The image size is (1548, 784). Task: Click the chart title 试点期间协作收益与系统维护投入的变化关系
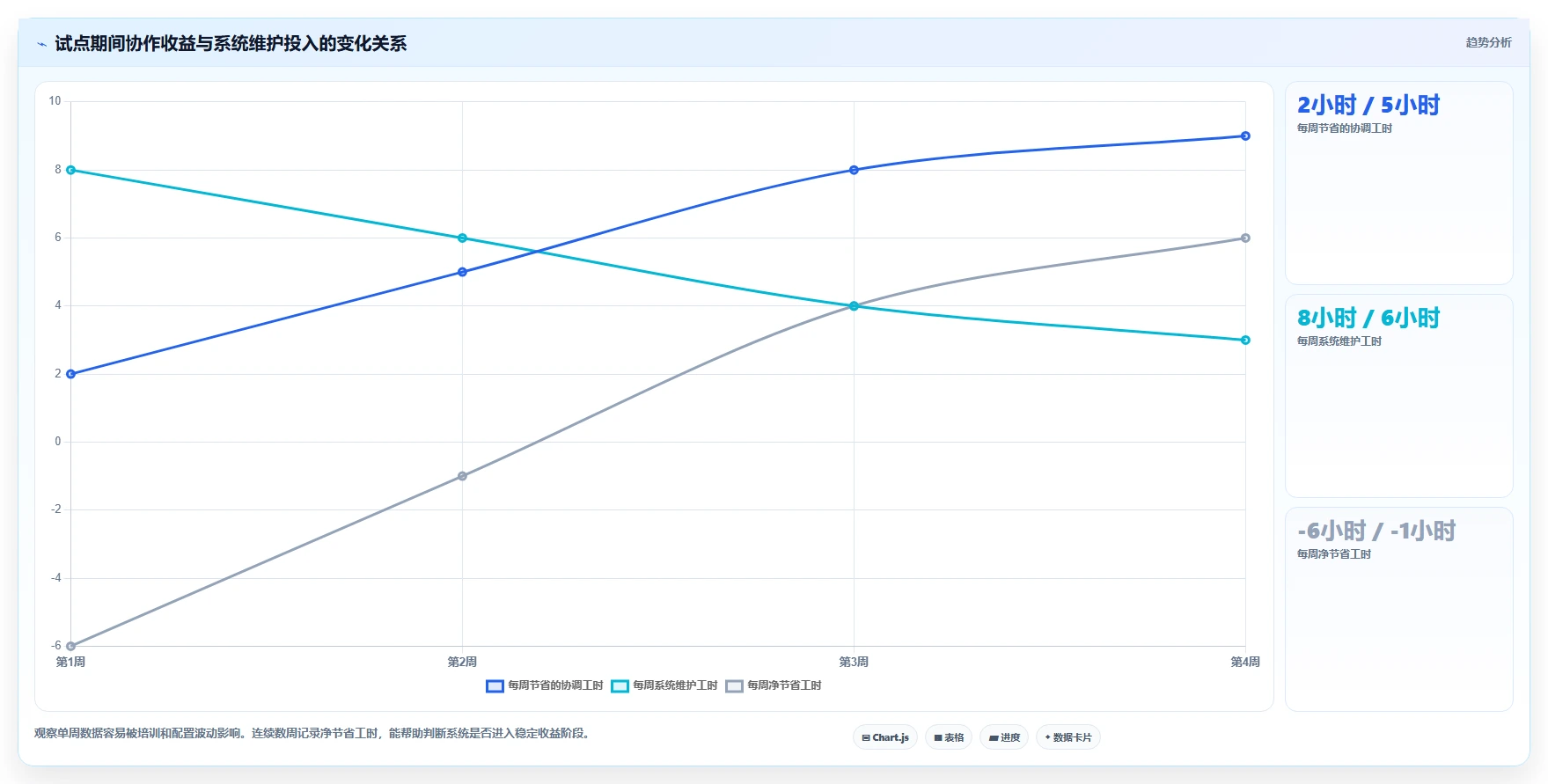[231, 43]
